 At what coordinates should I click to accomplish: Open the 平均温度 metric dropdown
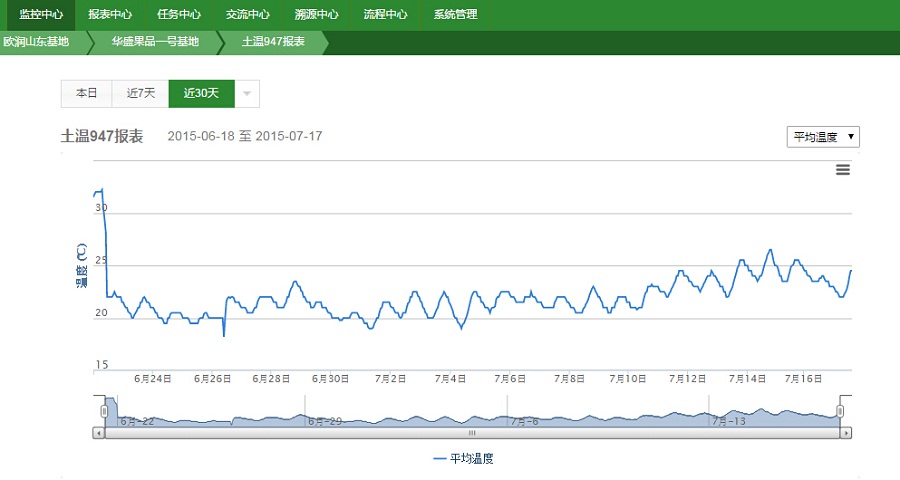click(823, 137)
